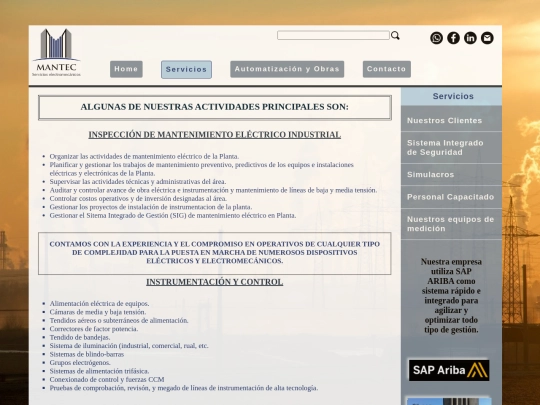Click the 'Nuestra empresa utiliza SAP ARIBA' paragraph

451,295
